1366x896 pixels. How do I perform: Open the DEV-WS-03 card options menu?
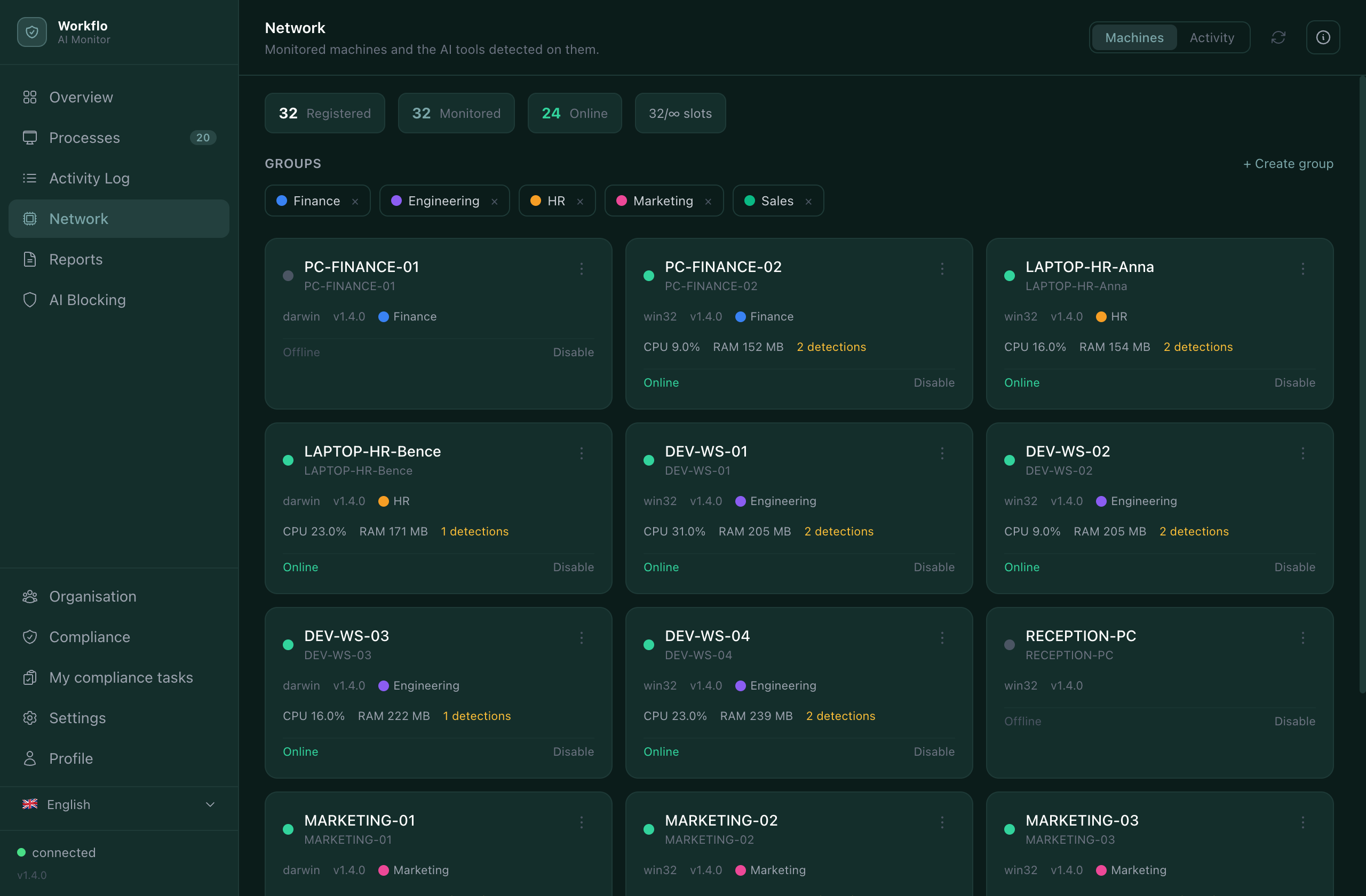coord(582,638)
